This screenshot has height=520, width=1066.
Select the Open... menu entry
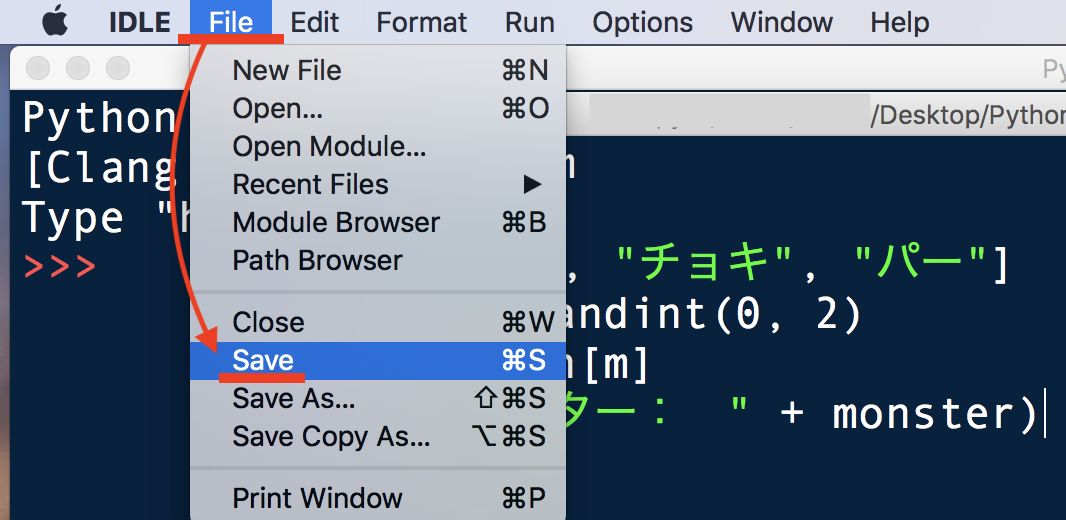pyautogui.click(x=378, y=109)
